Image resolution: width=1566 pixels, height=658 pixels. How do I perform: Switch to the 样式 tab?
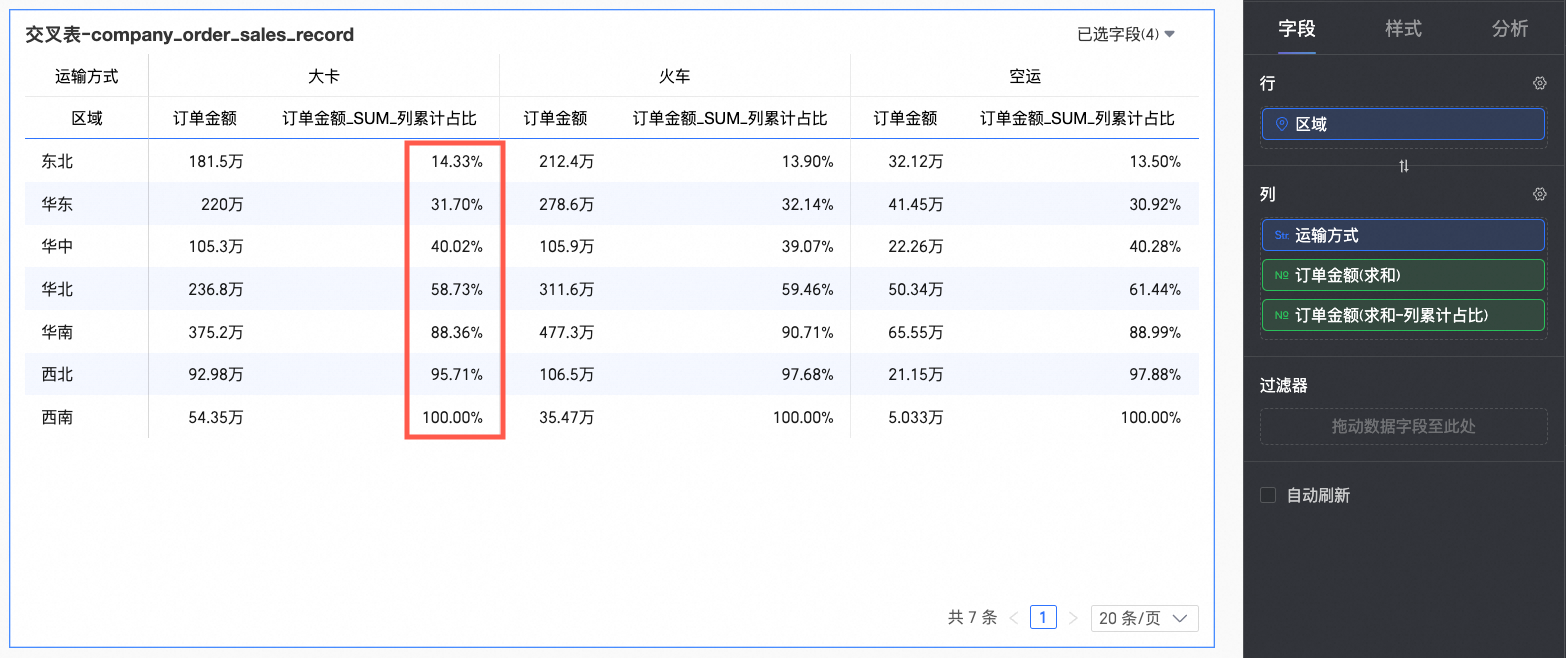click(1403, 29)
